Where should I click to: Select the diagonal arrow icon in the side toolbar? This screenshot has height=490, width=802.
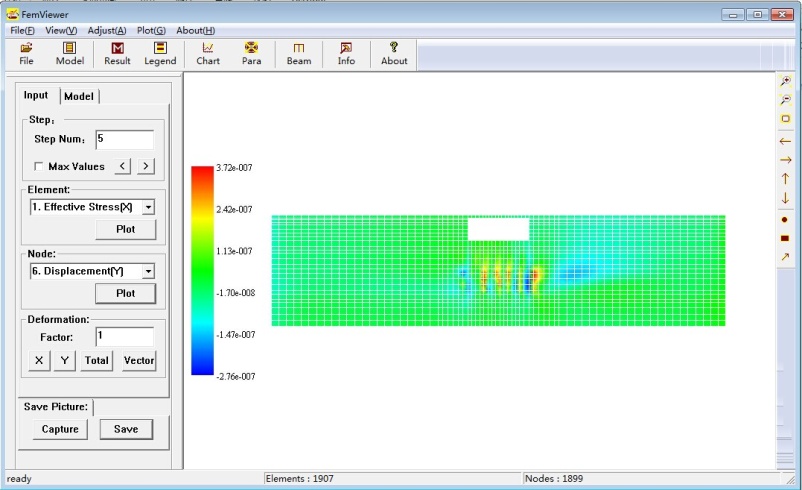coord(785,257)
